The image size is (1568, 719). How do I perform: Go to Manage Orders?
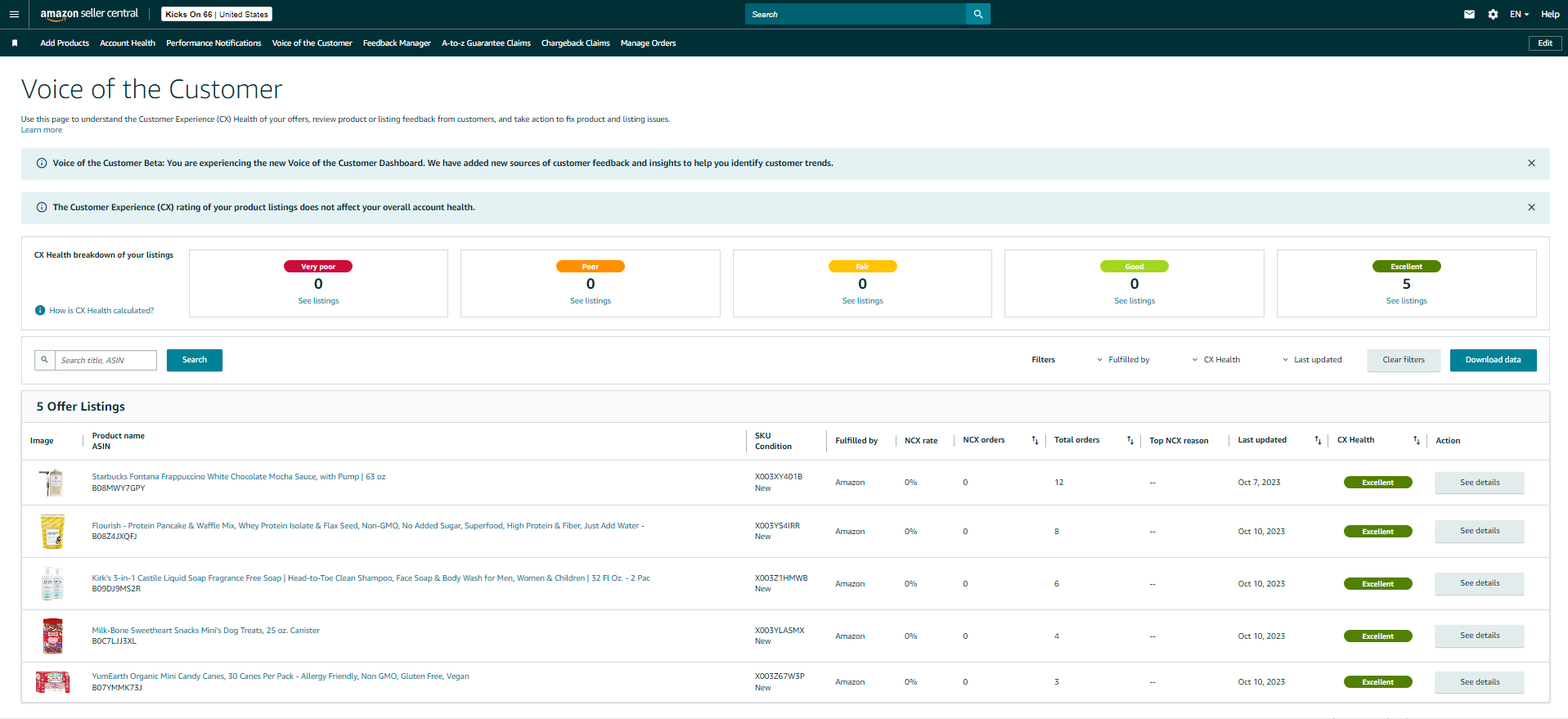pyautogui.click(x=649, y=43)
